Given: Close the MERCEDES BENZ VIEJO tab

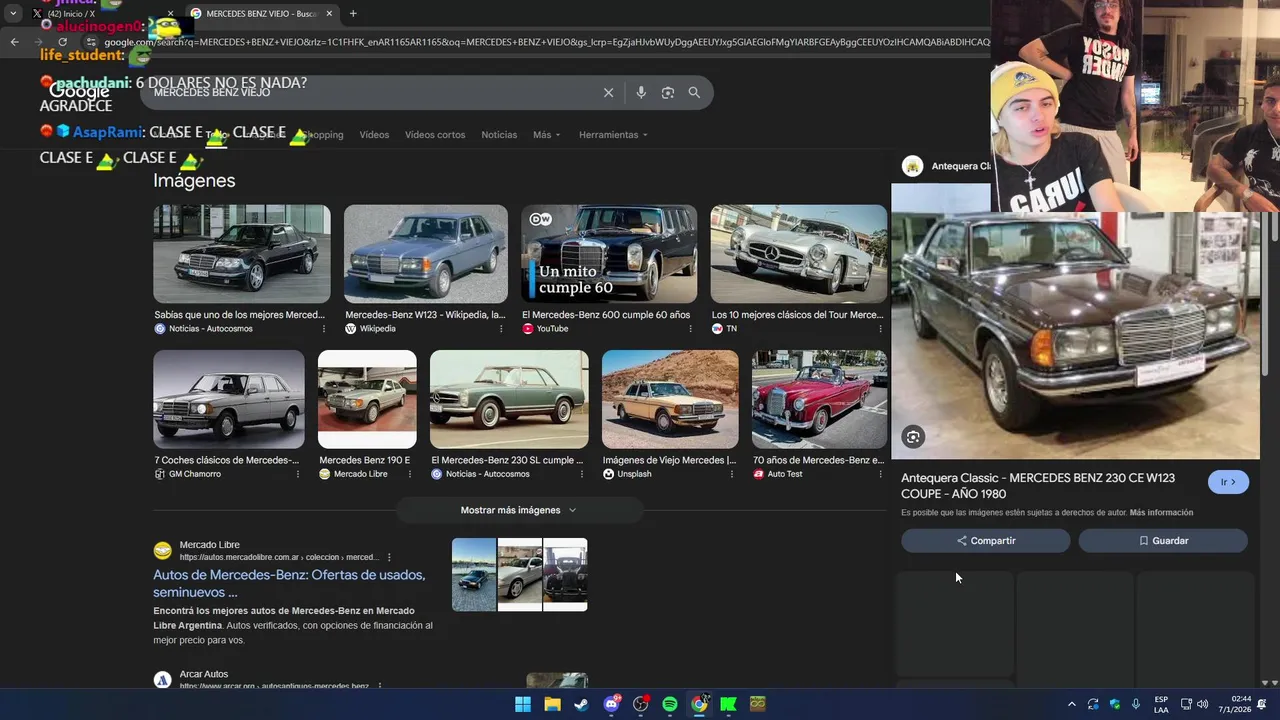Looking at the screenshot, I should coord(329,14).
